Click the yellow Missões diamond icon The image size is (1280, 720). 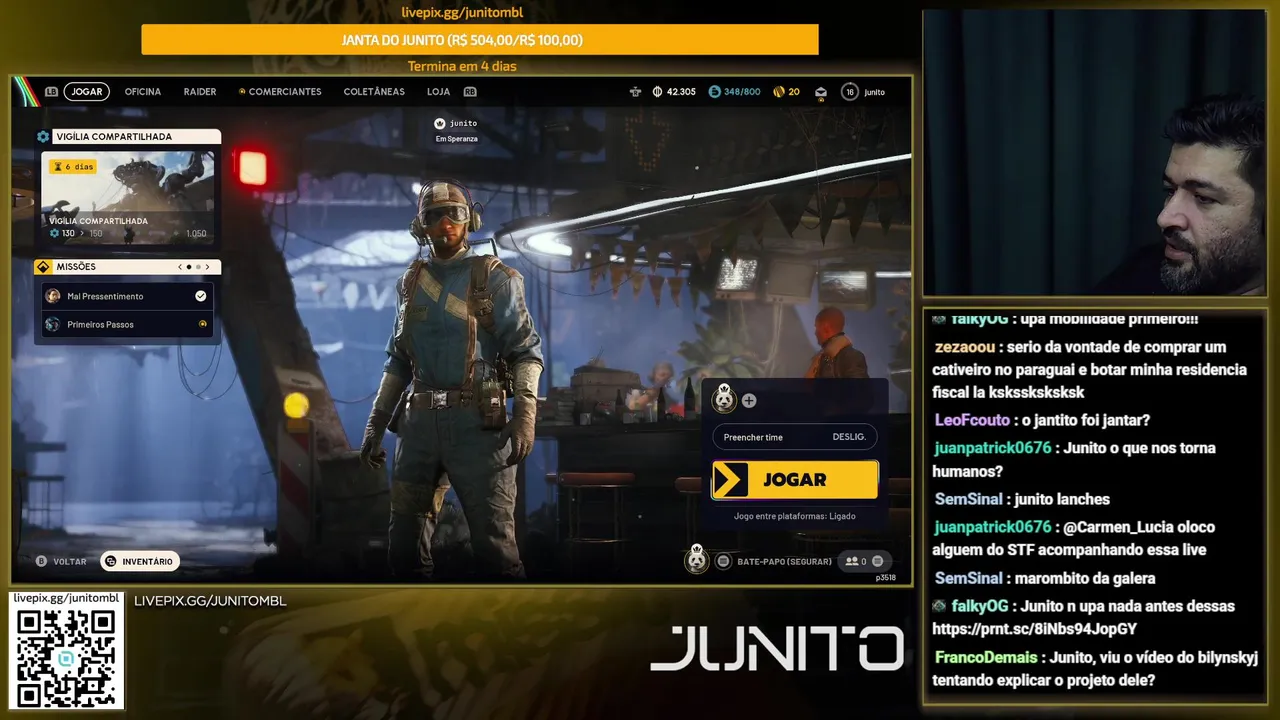(x=43, y=267)
